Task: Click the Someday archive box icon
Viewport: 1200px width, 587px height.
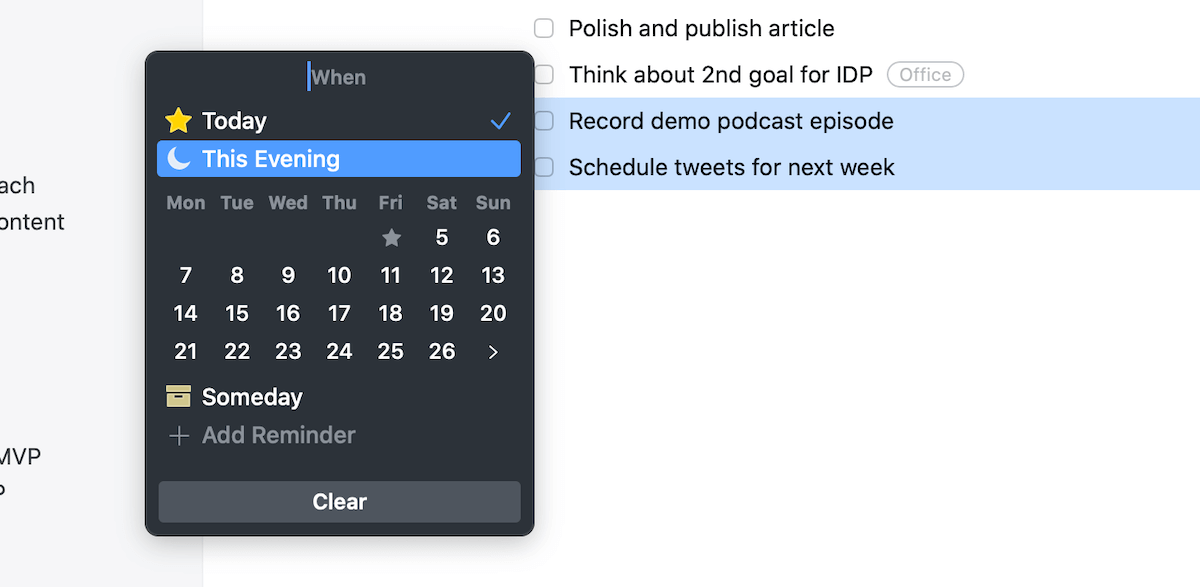Action: point(178,396)
